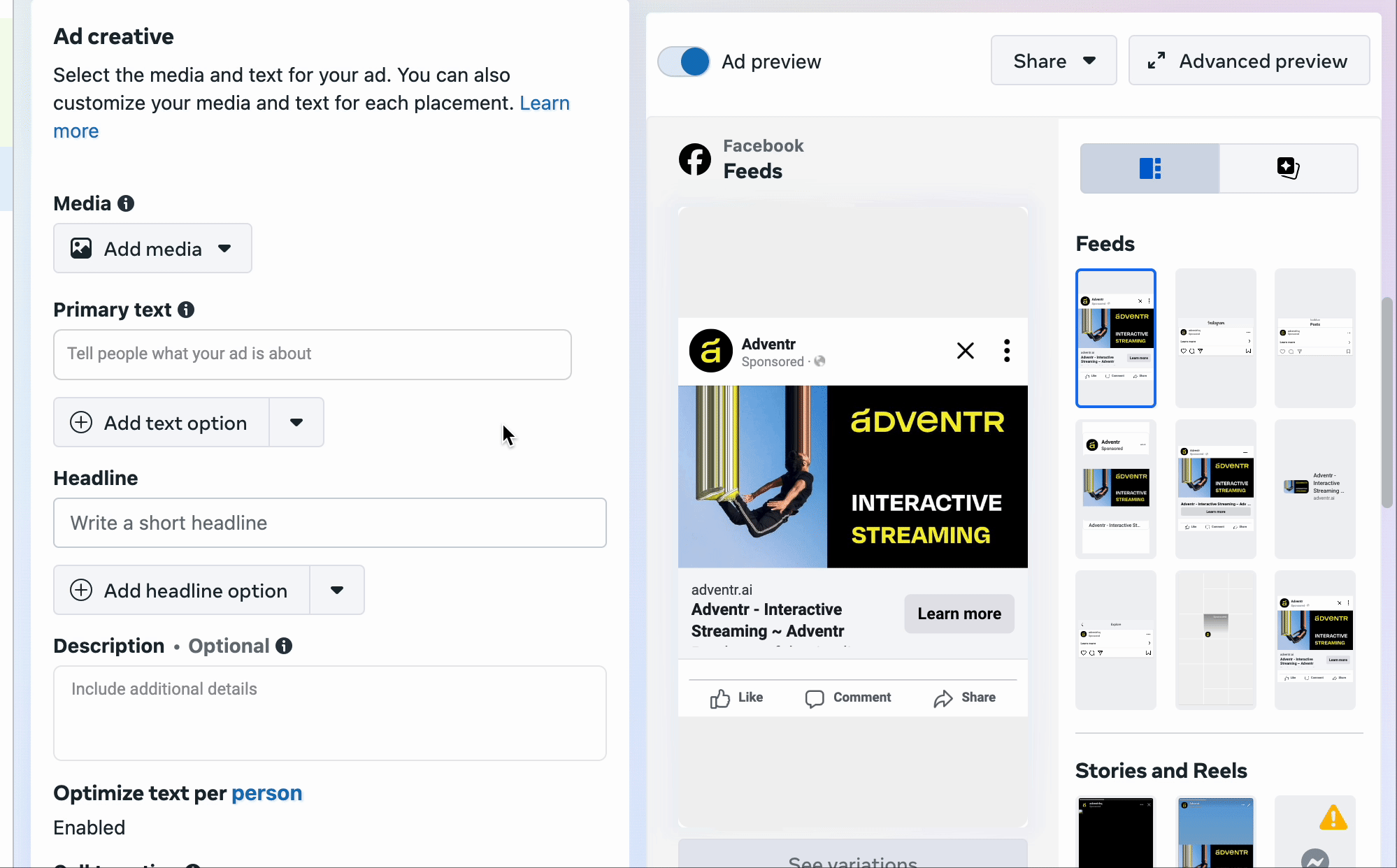
Task: Close the ad preview with X icon
Action: [965, 350]
